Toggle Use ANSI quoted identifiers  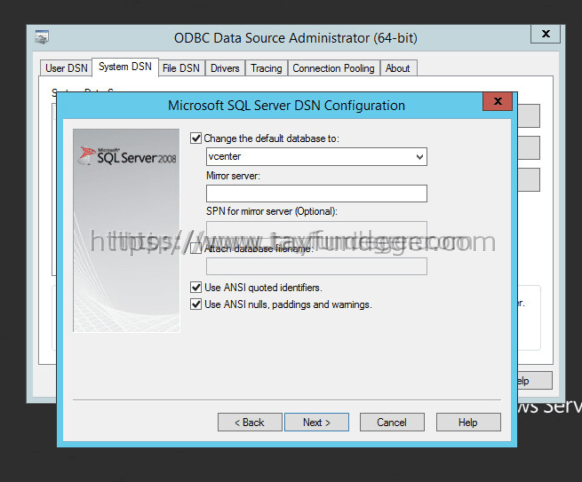tap(196, 287)
